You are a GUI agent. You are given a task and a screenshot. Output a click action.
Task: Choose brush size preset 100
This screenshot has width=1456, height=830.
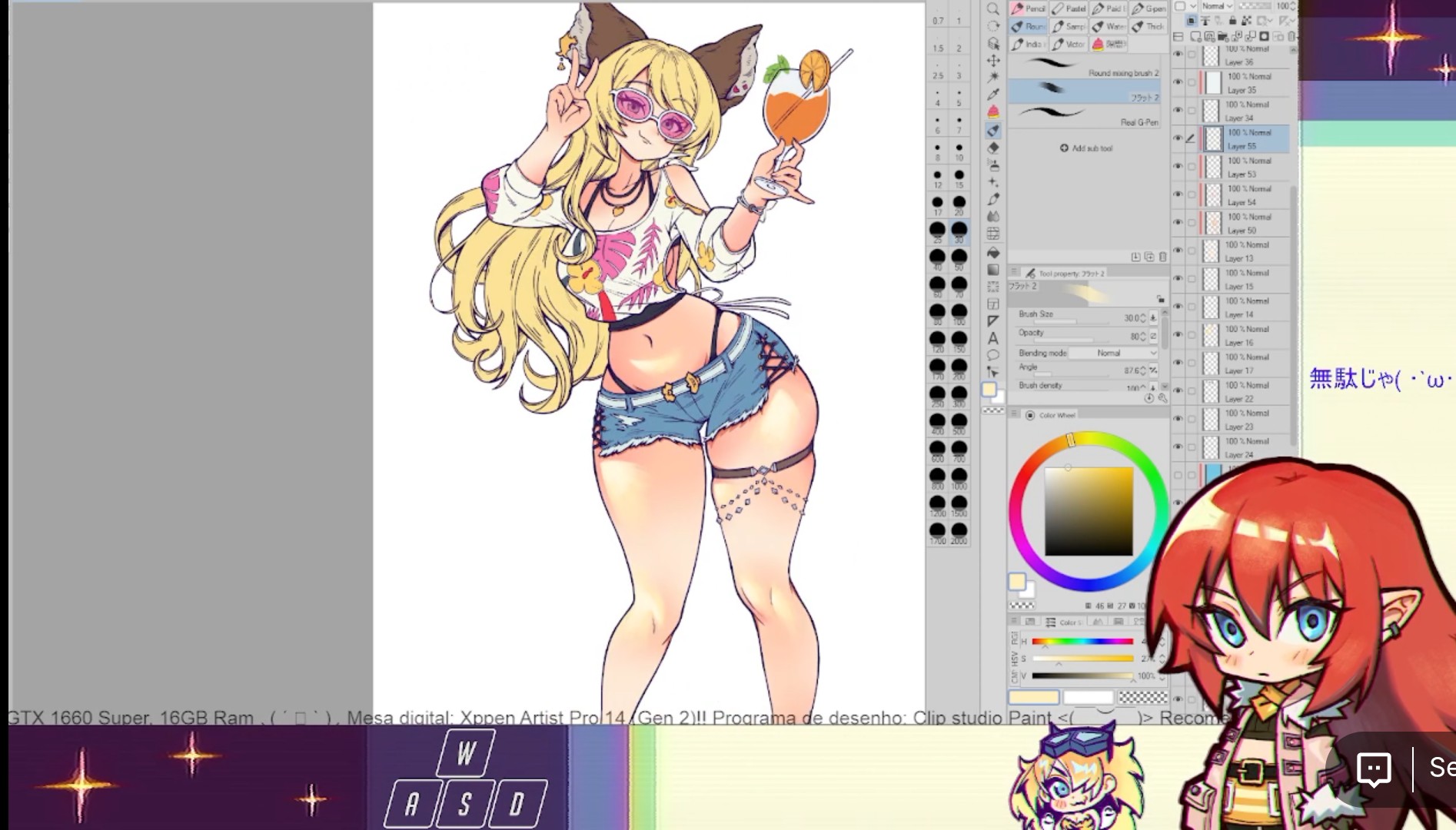coord(959,314)
